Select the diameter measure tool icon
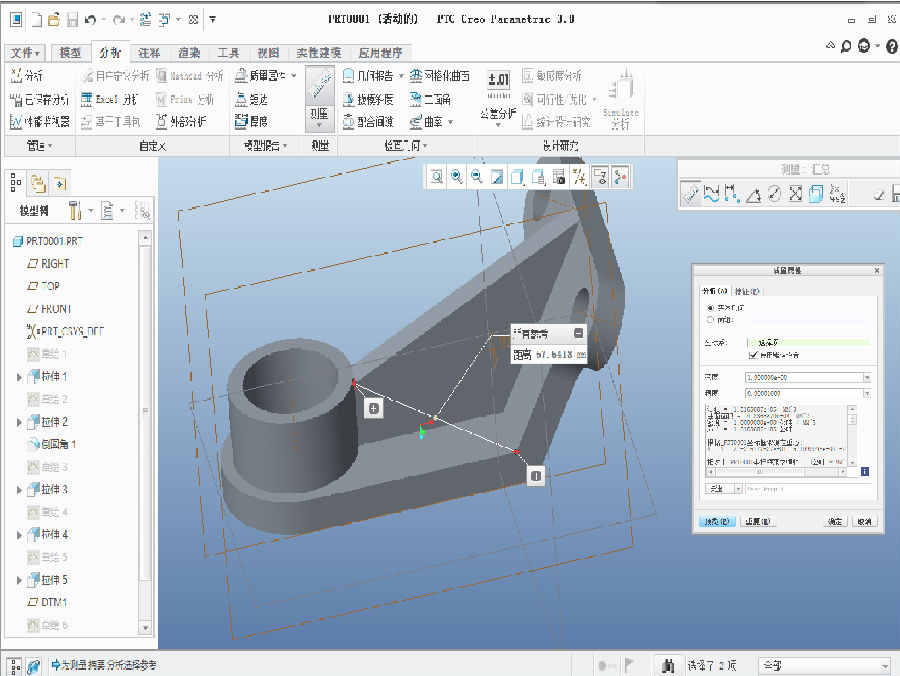Image resolution: width=900 pixels, height=676 pixels. click(774, 194)
